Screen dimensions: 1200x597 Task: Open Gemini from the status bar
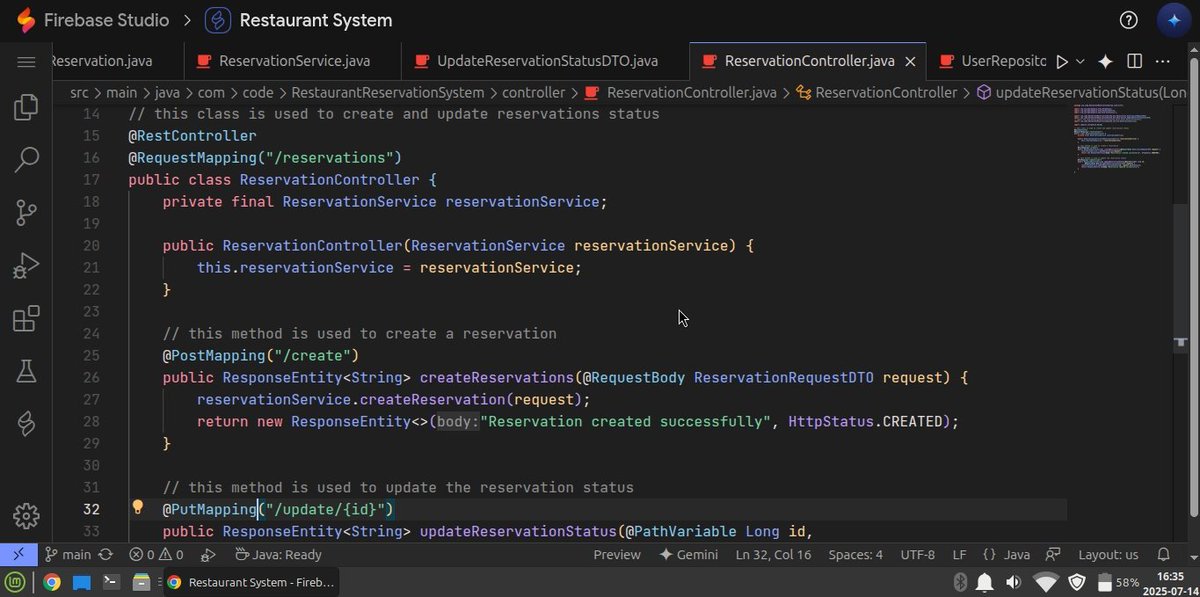tap(689, 554)
